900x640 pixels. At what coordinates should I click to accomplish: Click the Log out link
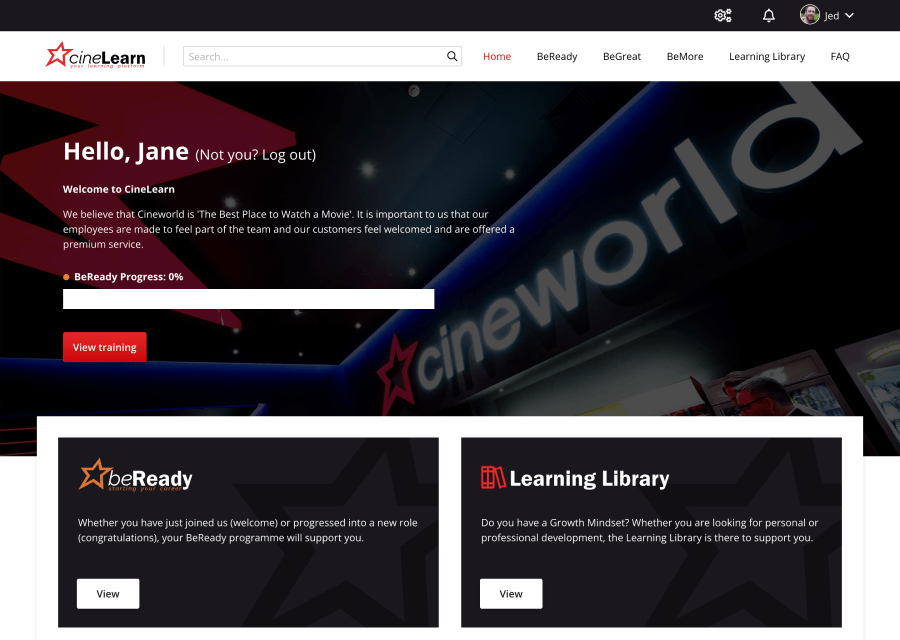[x=287, y=155]
